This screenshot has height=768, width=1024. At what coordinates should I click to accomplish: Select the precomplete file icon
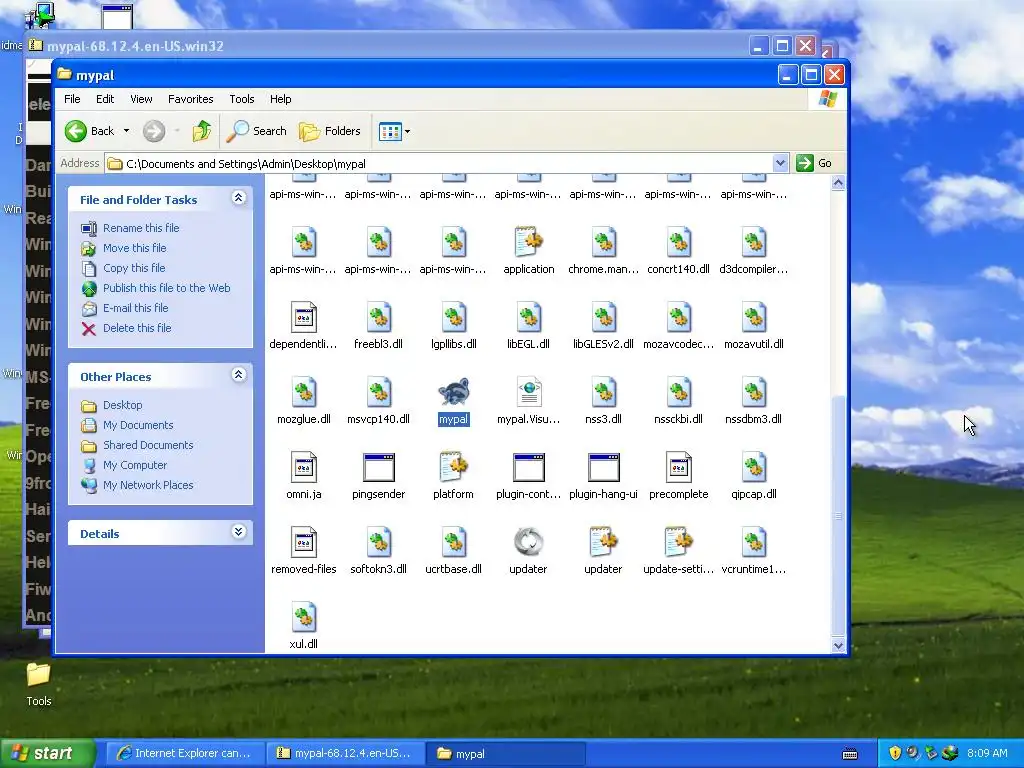679,467
